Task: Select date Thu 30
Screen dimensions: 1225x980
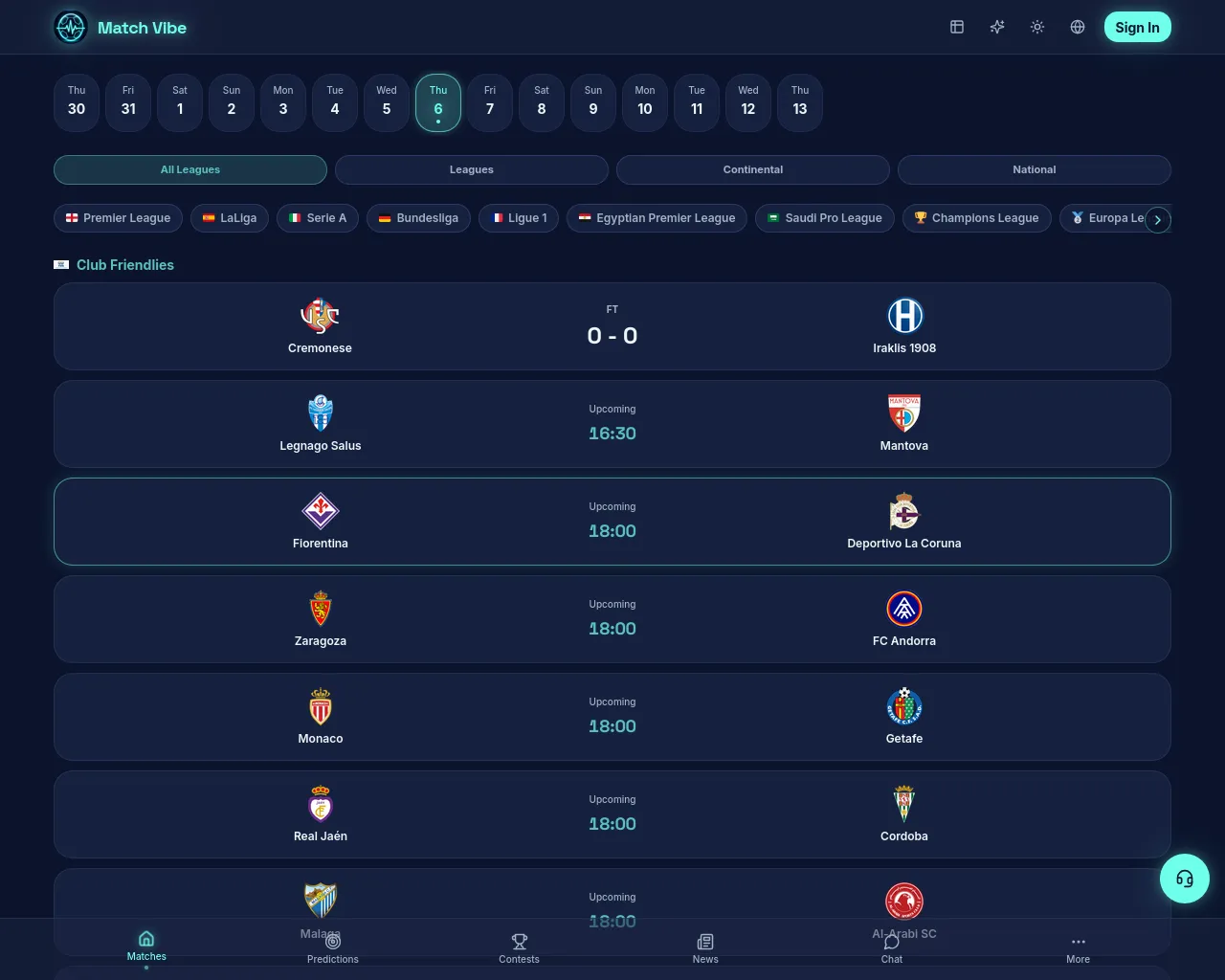Action: pos(77,102)
